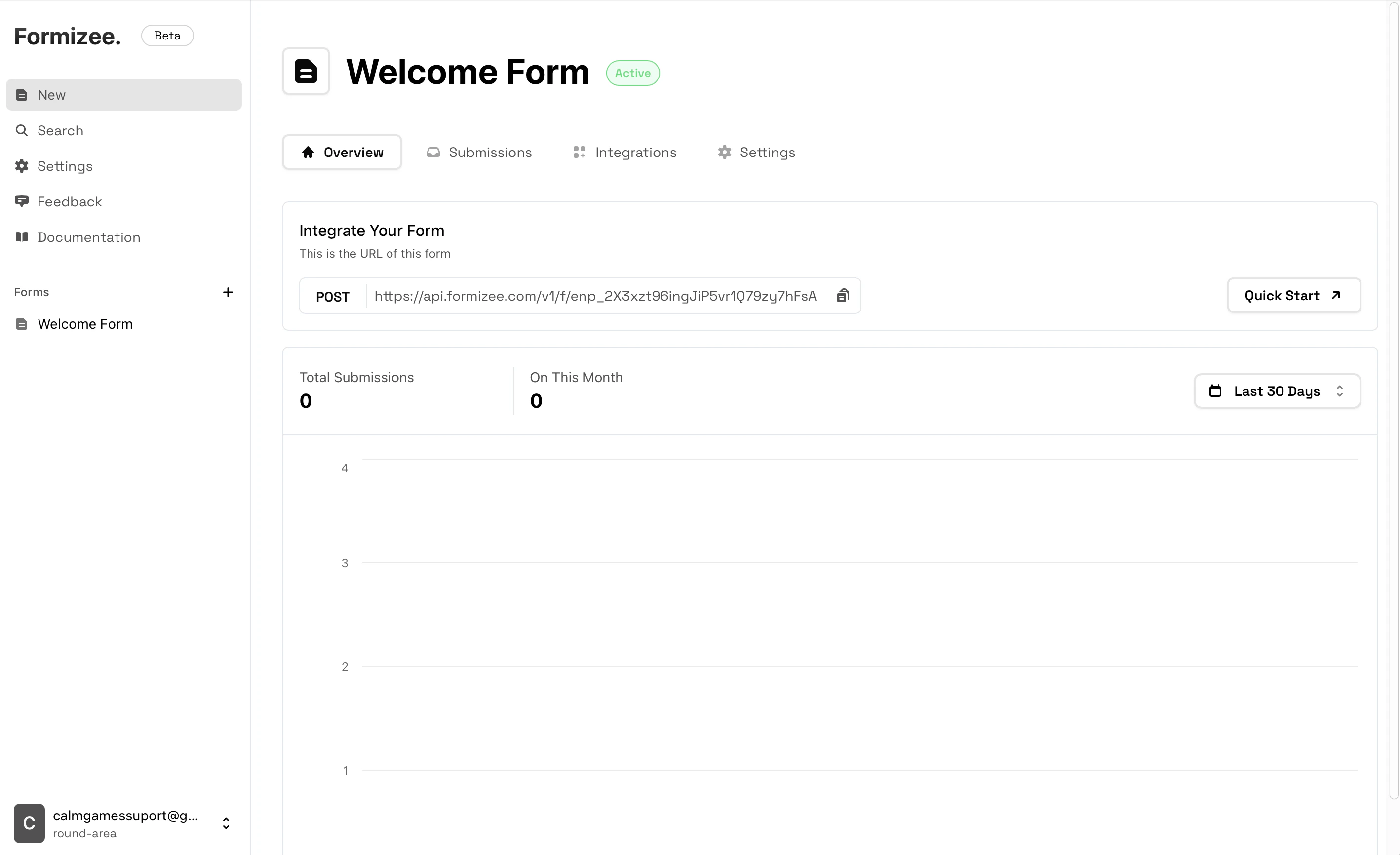Click the Welcome Form page title
Screen dimensions: 1400x855
(468, 72)
